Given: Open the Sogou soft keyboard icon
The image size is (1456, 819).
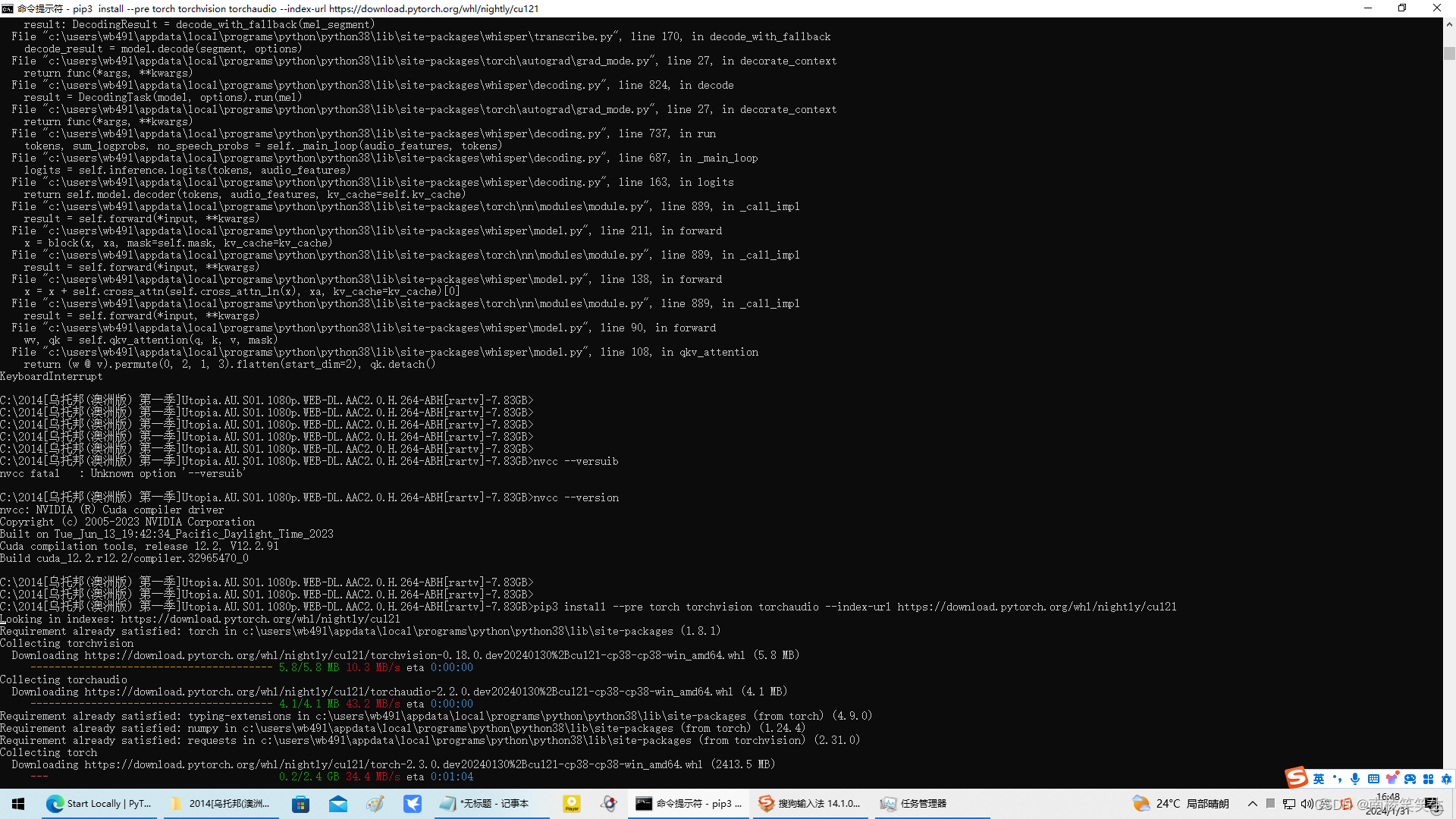Looking at the screenshot, I should [1373, 779].
